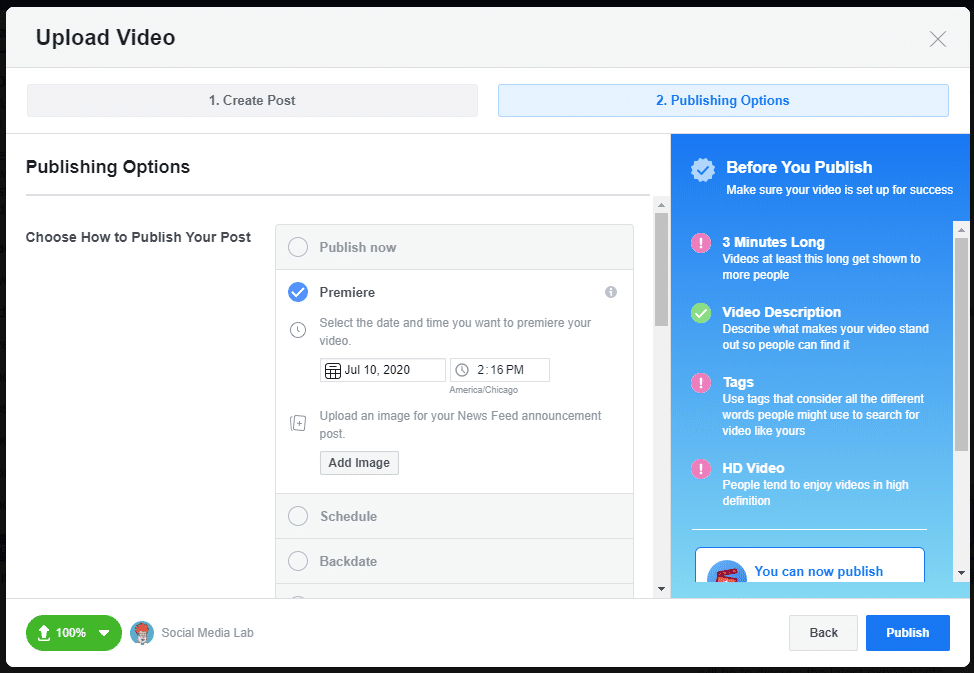Open the 2. Publishing Options tab
The image size is (974, 673).
click(722, 100)
